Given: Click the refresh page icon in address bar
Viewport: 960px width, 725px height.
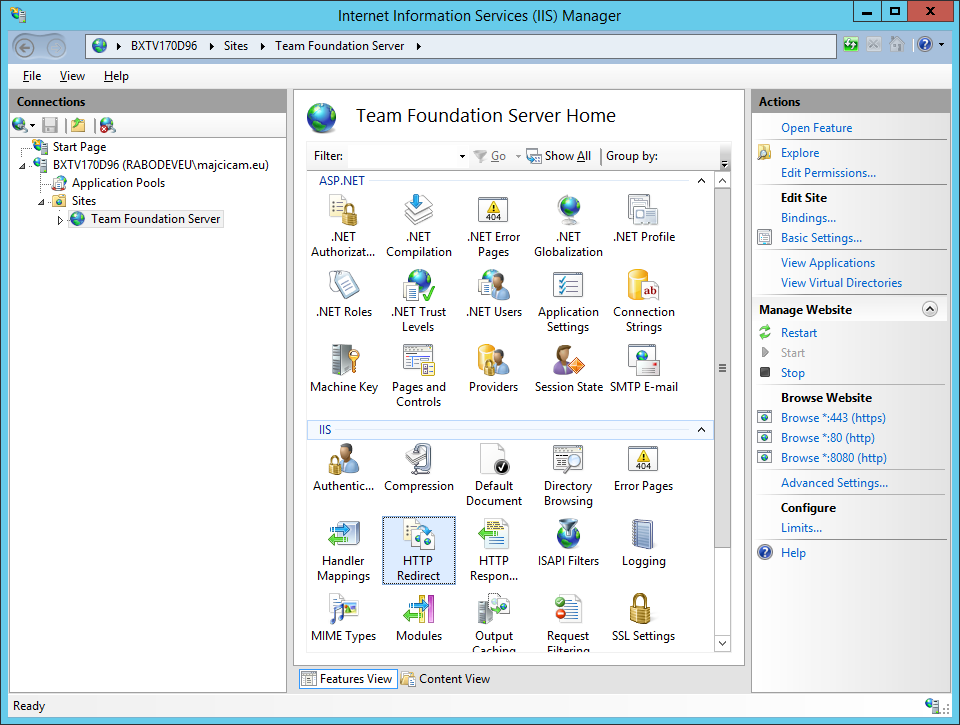Looking at the screenshot, I should [x=850, y=45].
